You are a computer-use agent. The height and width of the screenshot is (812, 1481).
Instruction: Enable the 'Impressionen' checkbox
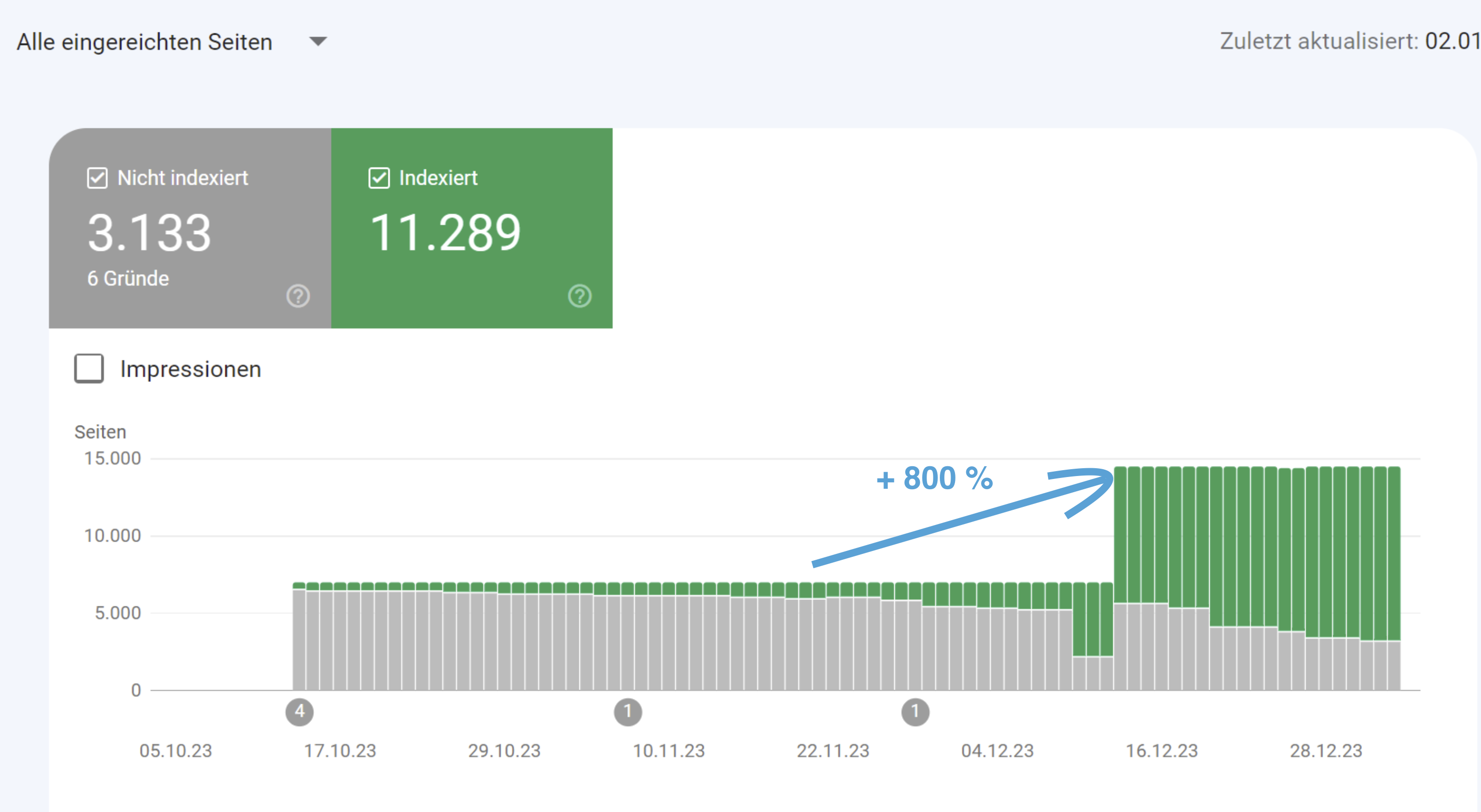pyautogui.click(x=89, y=369)
